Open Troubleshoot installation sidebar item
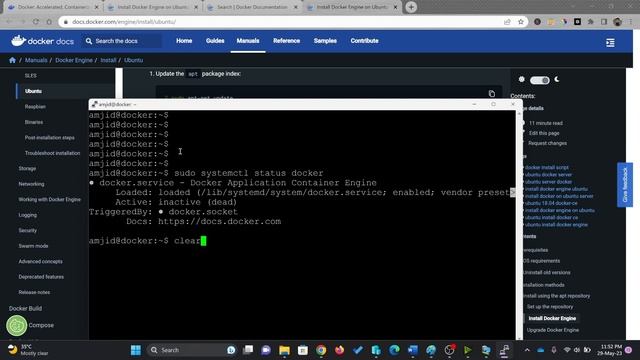The image size is (640, 360). (x=52, y=153)
